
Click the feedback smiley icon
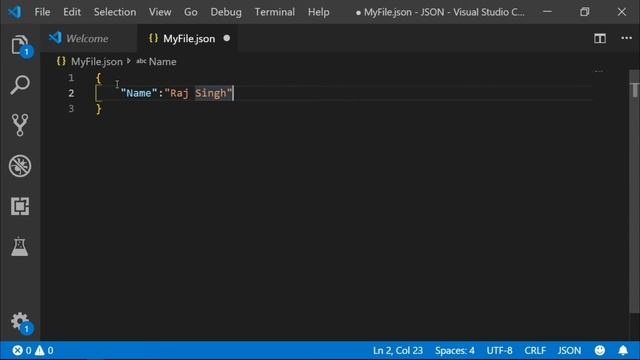pyautogui.click(x=600, y=350)
